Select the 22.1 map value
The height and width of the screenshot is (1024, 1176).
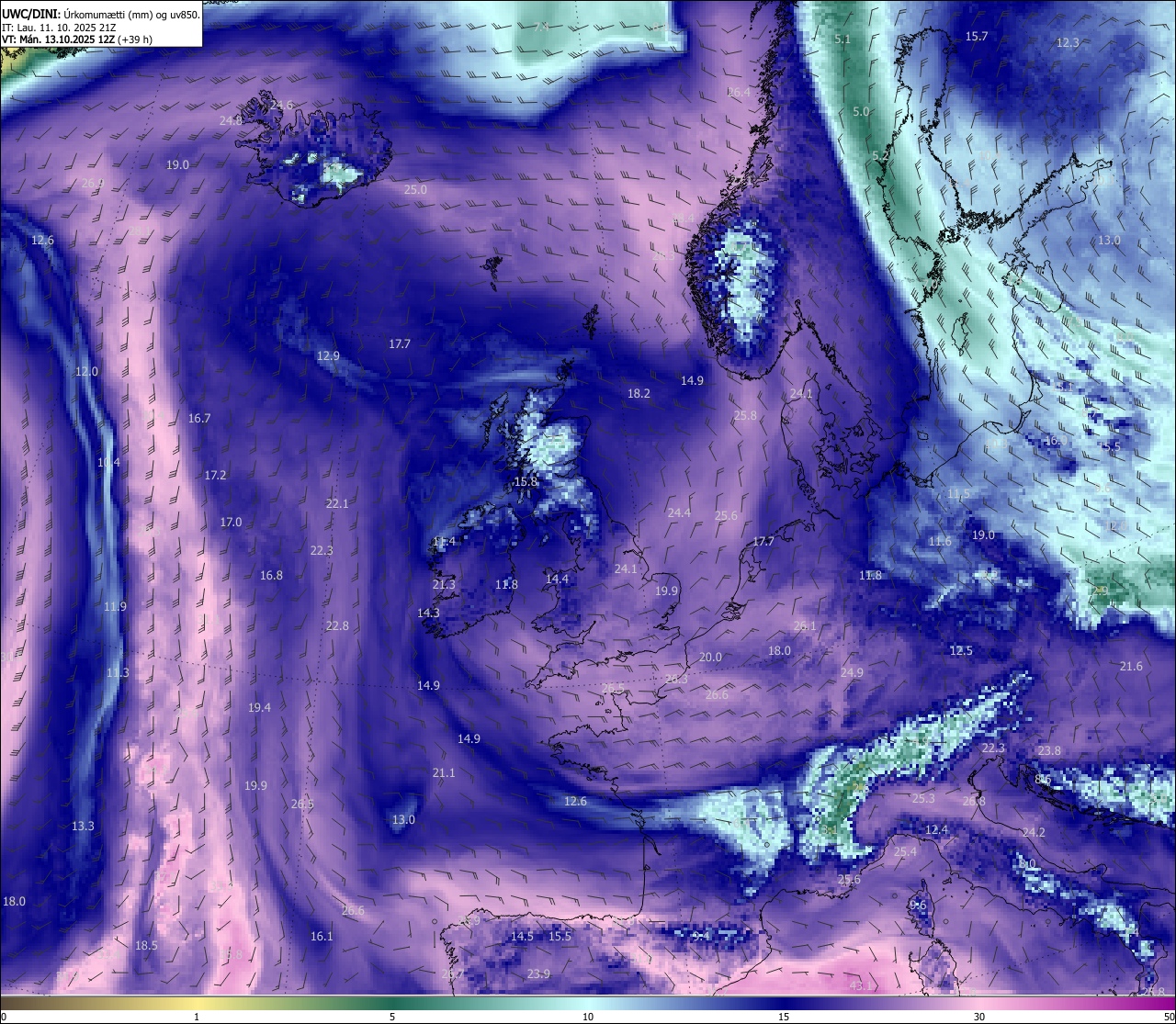point(337,504)
